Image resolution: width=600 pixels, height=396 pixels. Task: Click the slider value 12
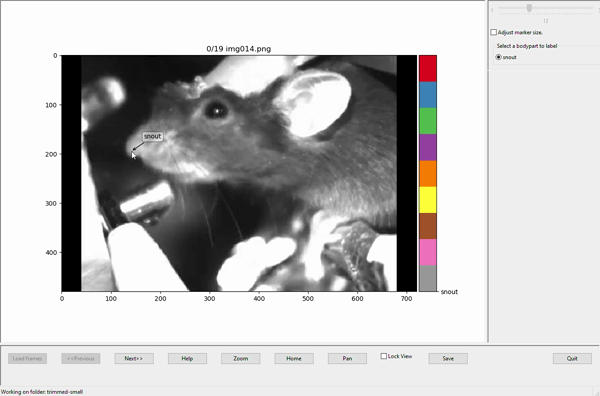(546, 21)
